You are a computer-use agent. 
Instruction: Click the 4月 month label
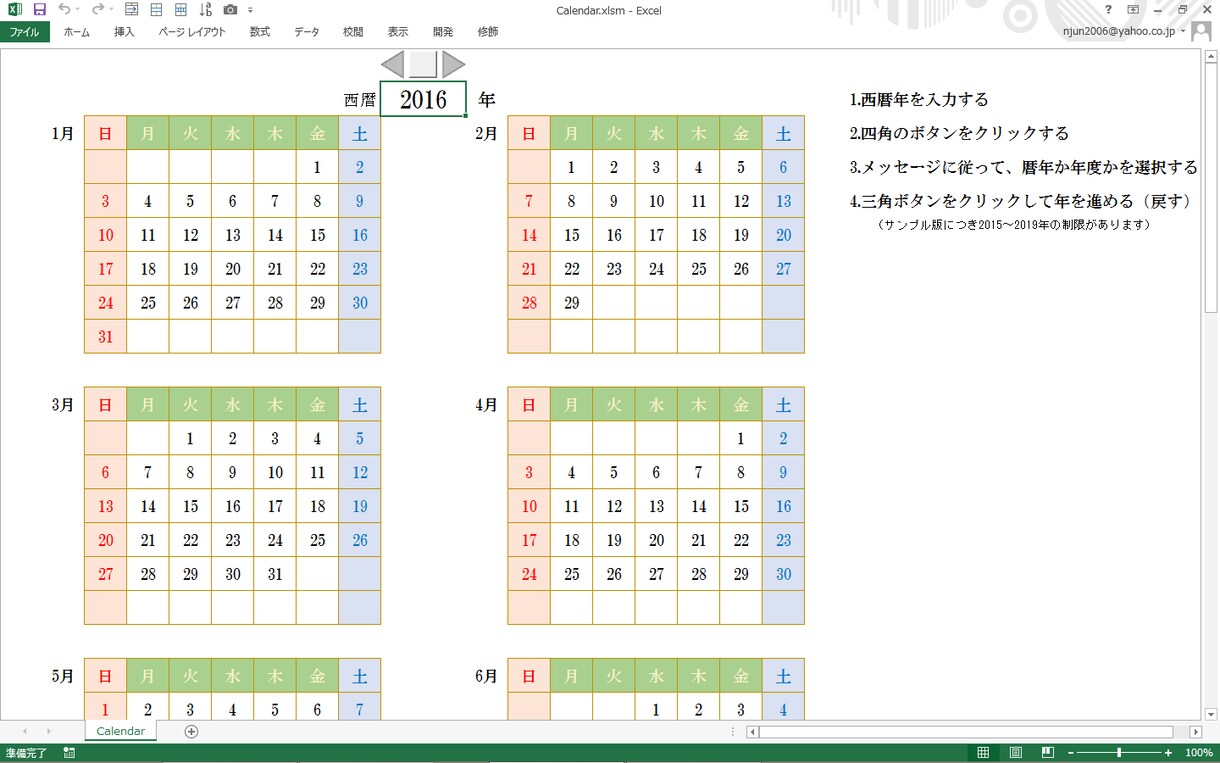(487, 404)
